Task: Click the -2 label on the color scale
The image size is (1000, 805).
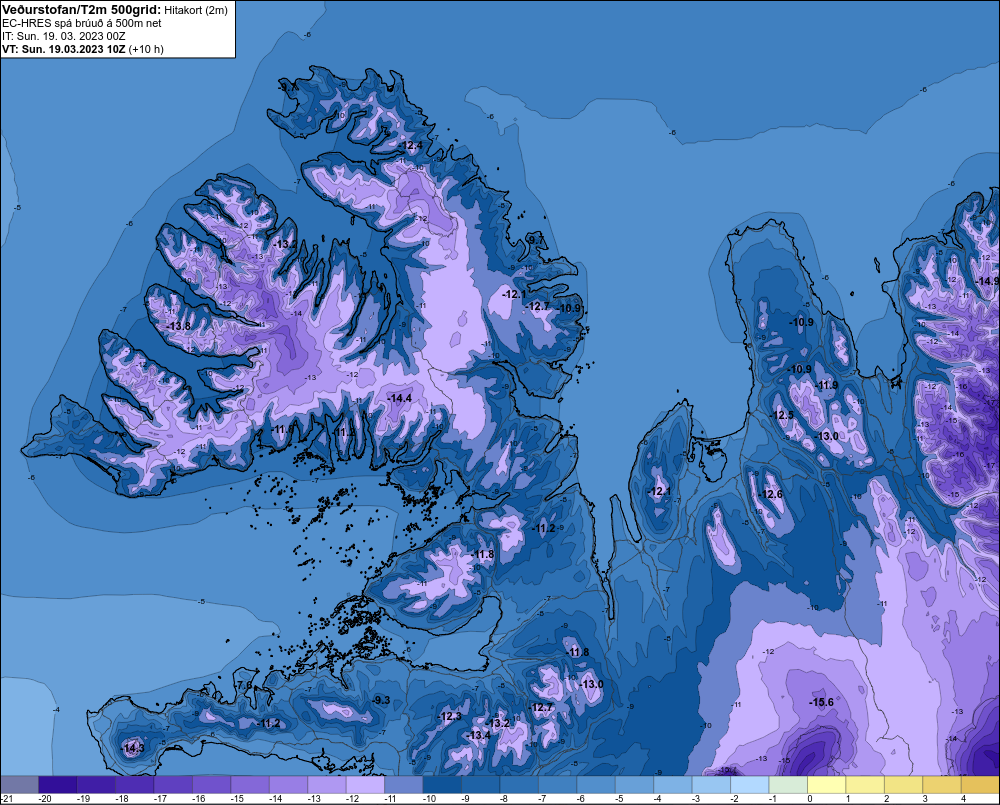Action: [734, 799]
